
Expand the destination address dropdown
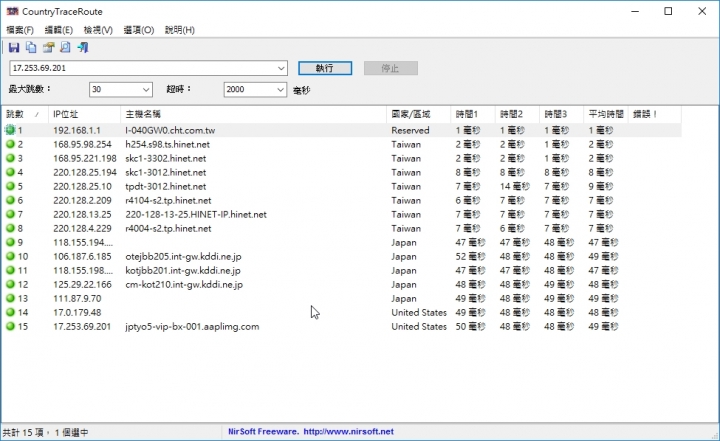(x=284, y=68)
